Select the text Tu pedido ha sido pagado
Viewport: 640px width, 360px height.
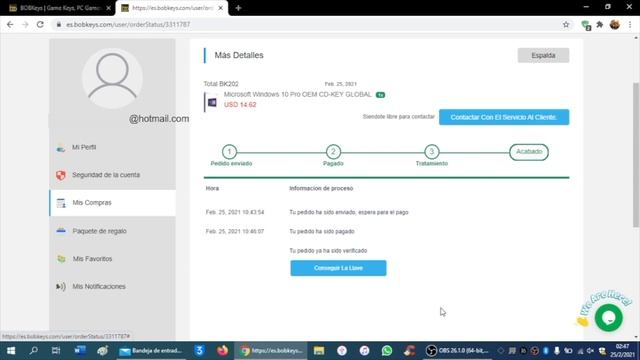pyautogui.click(x=322, y=231)
